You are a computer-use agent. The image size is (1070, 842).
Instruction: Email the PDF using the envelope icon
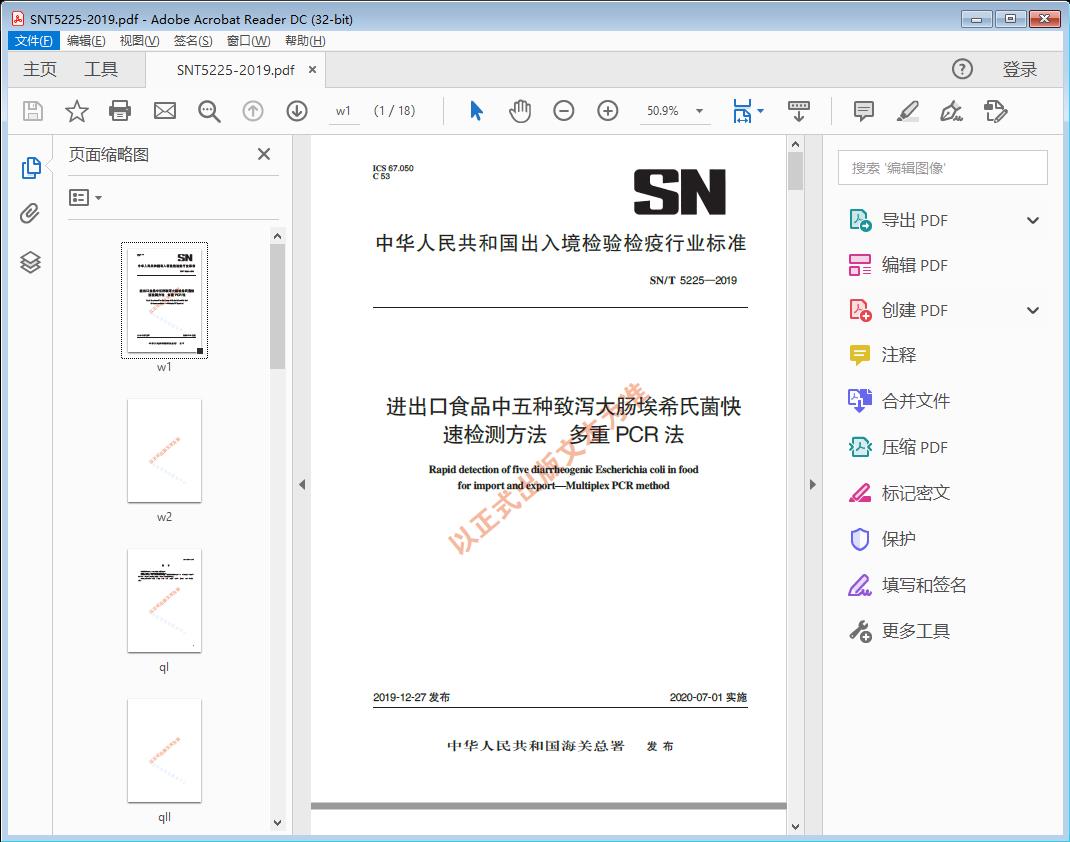164,111
